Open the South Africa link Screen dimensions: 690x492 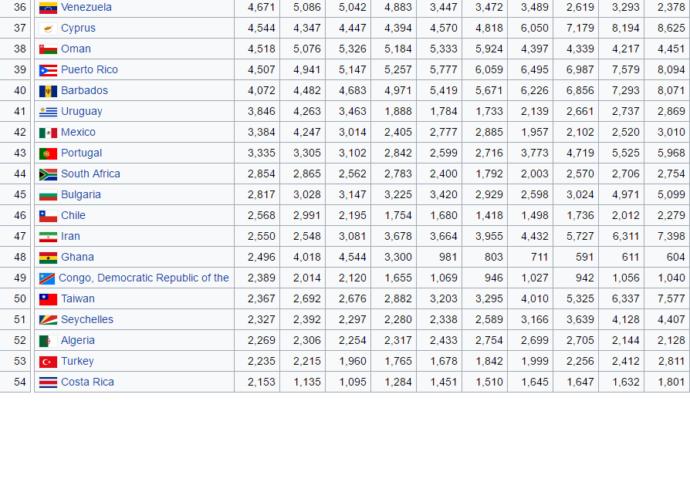pyautogui.click(x=91, y=174)
